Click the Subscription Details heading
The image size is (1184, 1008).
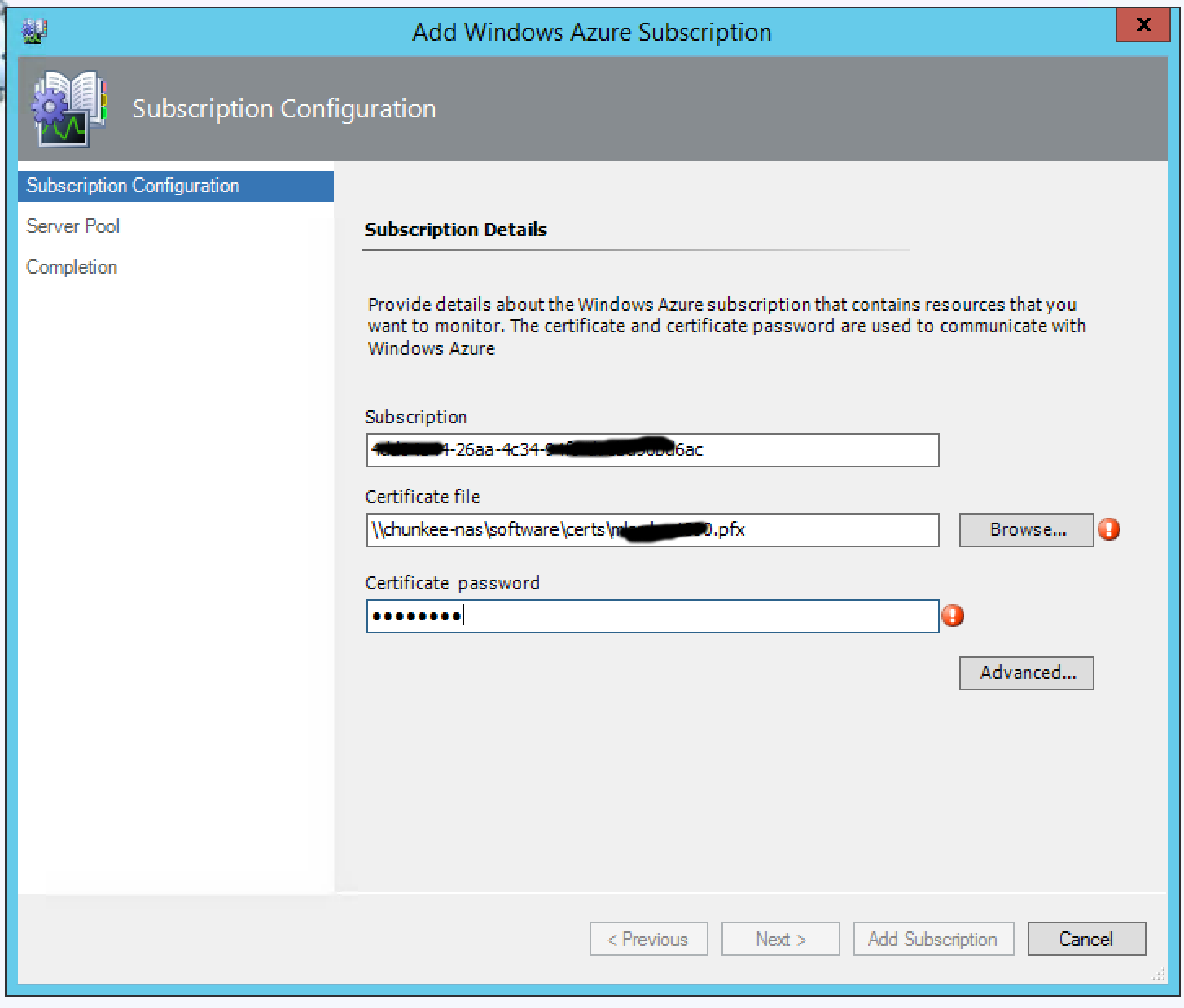(455, 230)
